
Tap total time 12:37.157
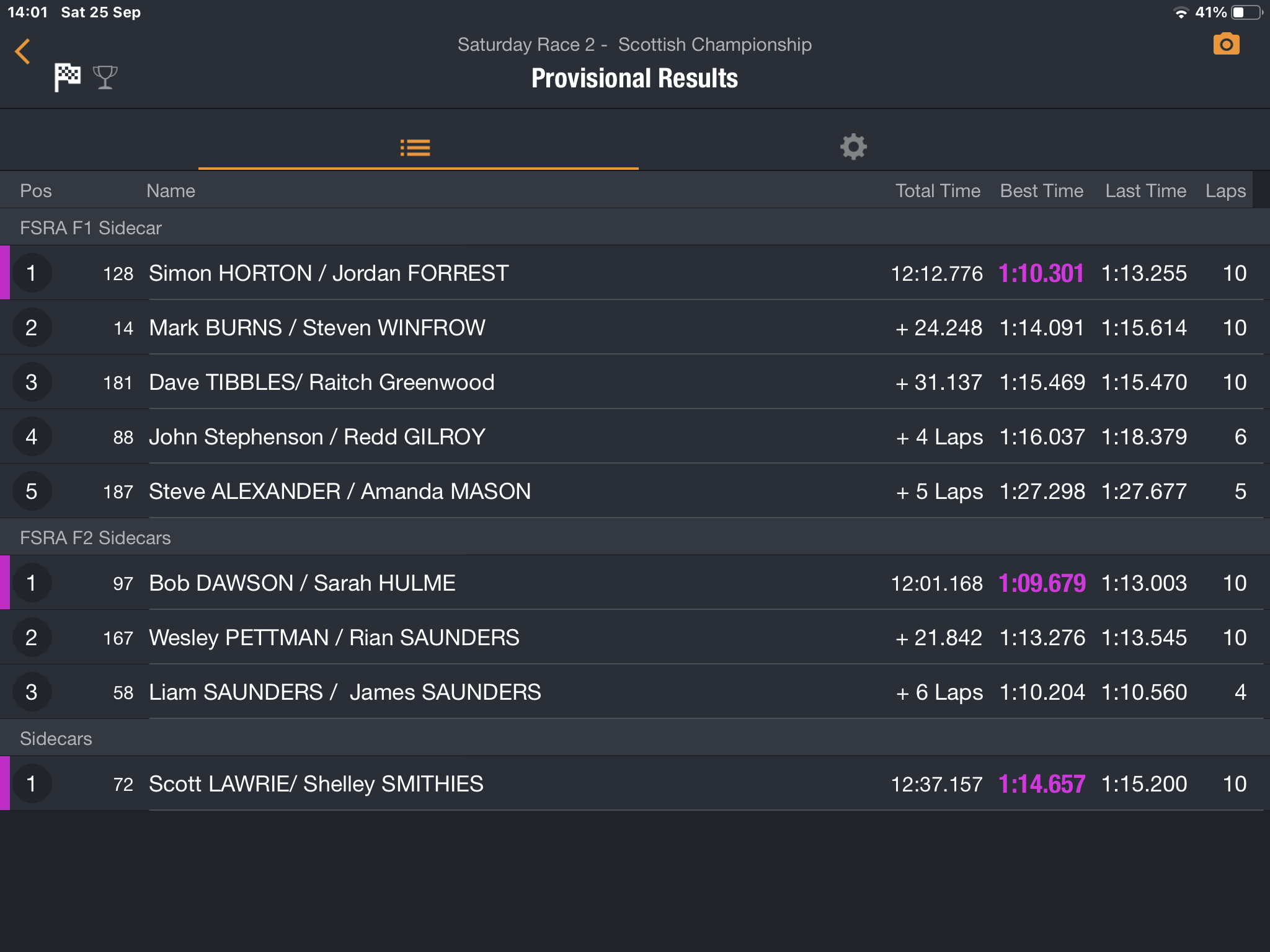click(936, 784)
